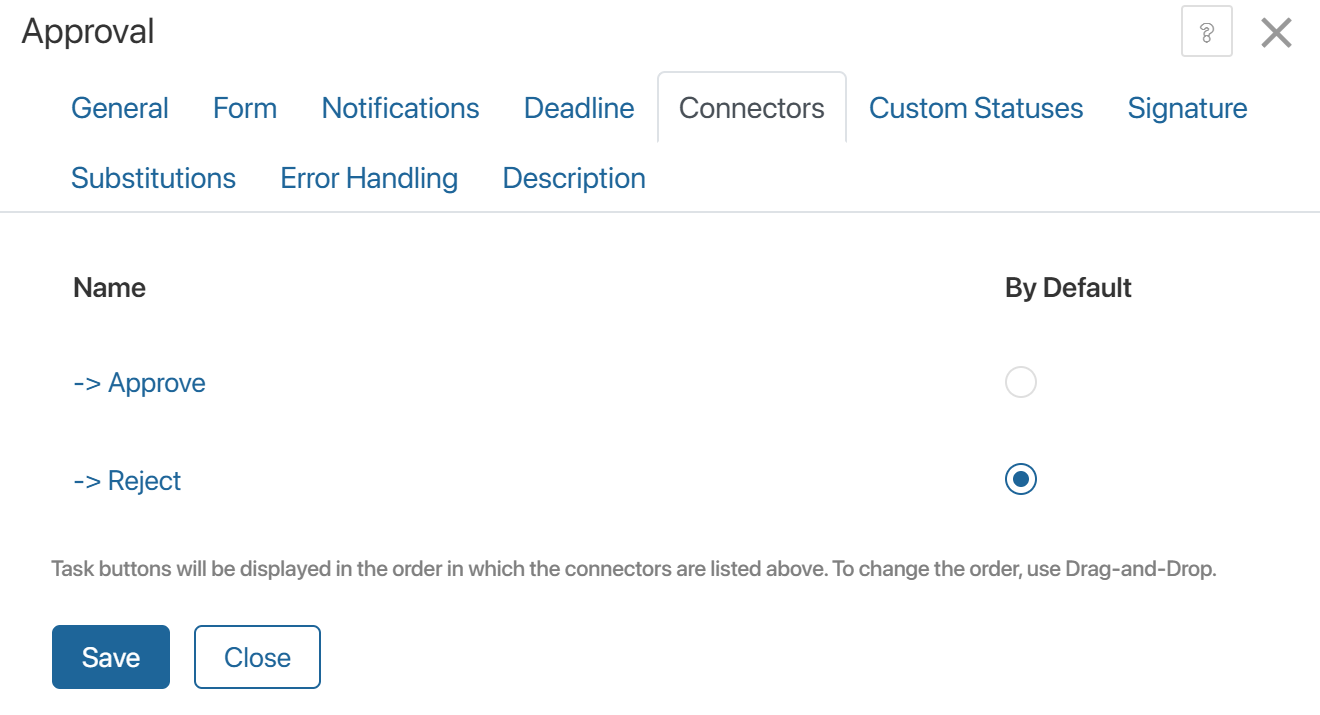This screenshot has height=715, width=1320.
Task: Click the Name column header
Action: click(110, 288)
